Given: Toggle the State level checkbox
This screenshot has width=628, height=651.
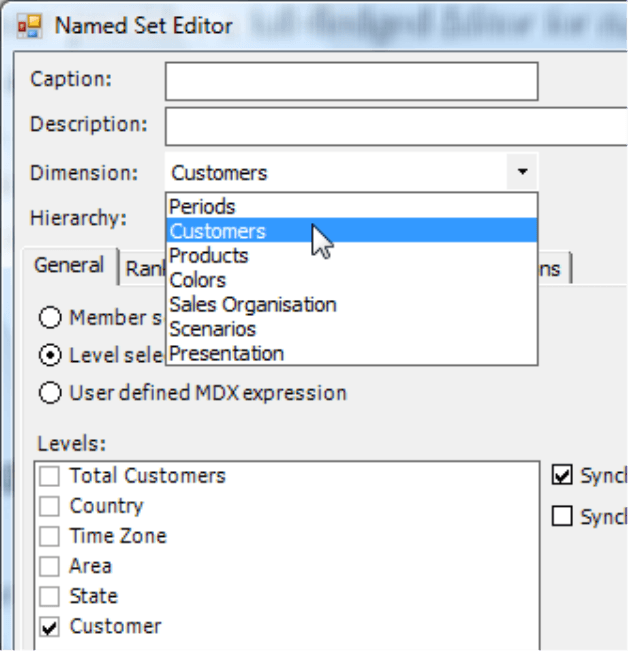Looking at the screenshot, I should click(x=50, y=597).
